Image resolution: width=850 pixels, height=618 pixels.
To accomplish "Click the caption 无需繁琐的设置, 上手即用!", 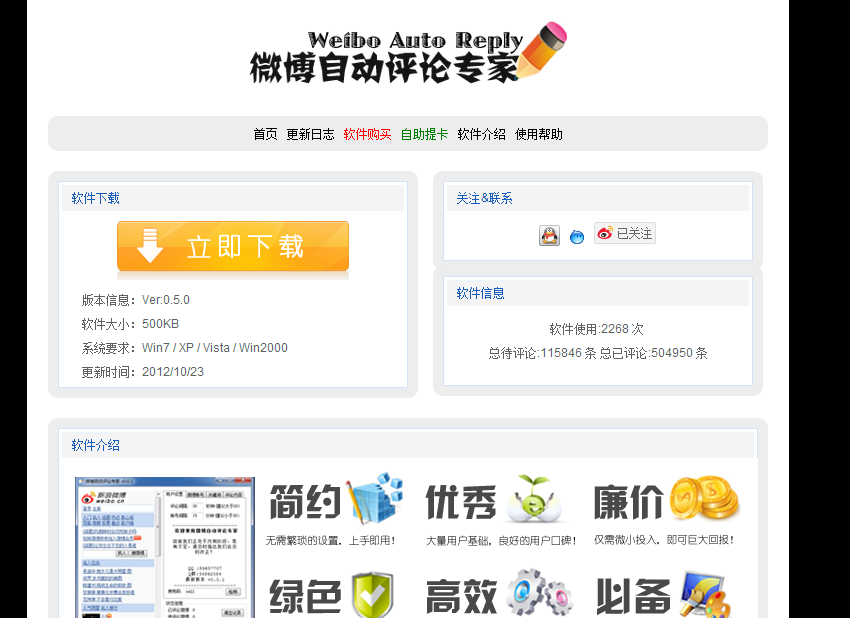I will tap(331, 540).
